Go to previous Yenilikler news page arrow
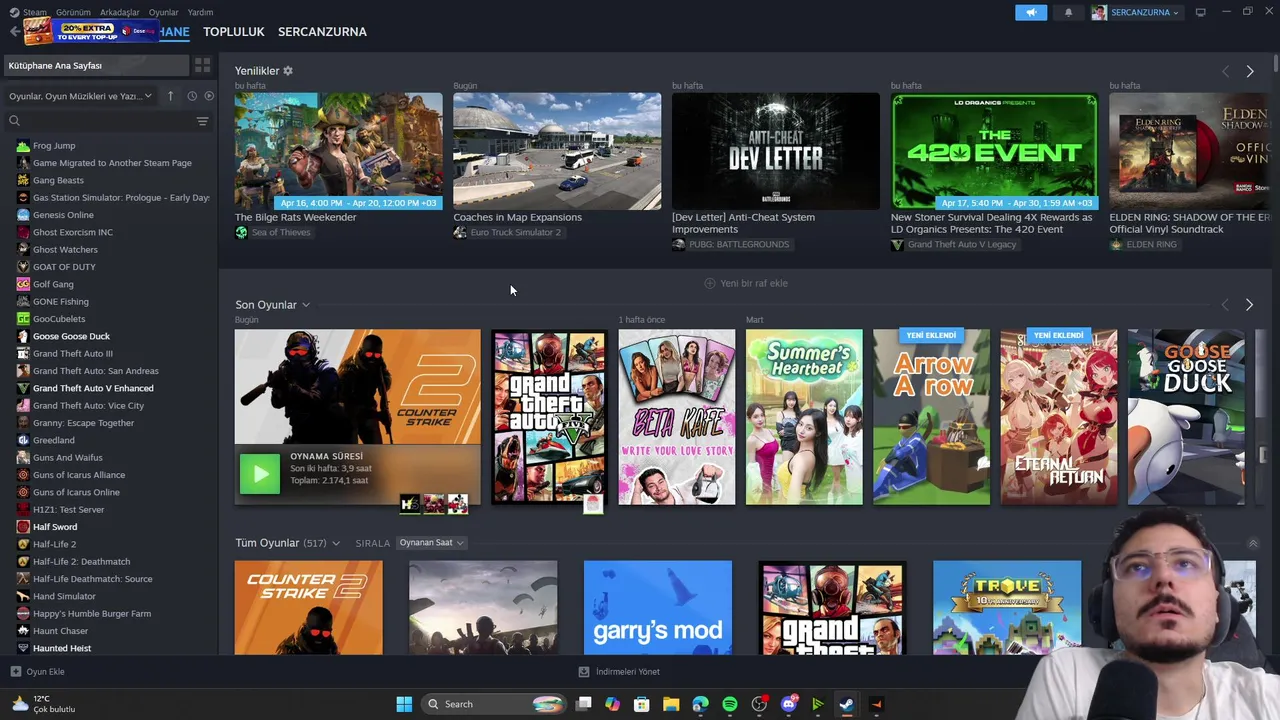The height and width of the screenshot is (720, 1280). tap(1225, 71)
